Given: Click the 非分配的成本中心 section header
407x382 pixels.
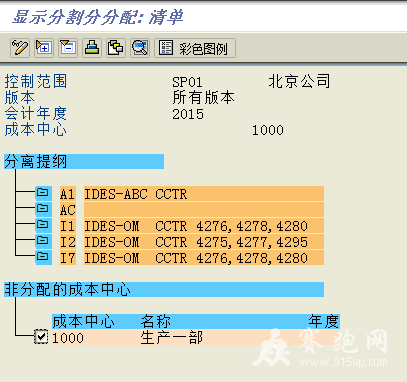Looking at the screenshot, I should click(x=164, y=289).
